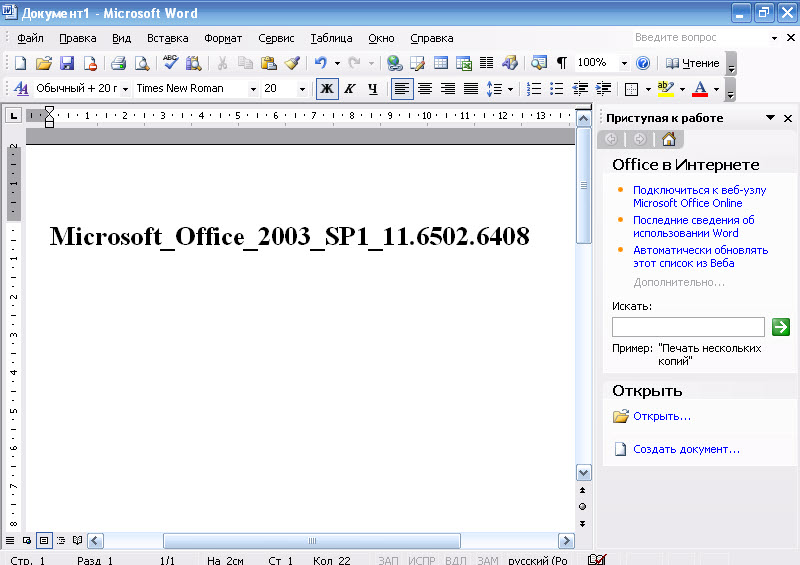
Task: Open the Сервис menu
Action: click(x=276, y=38)
